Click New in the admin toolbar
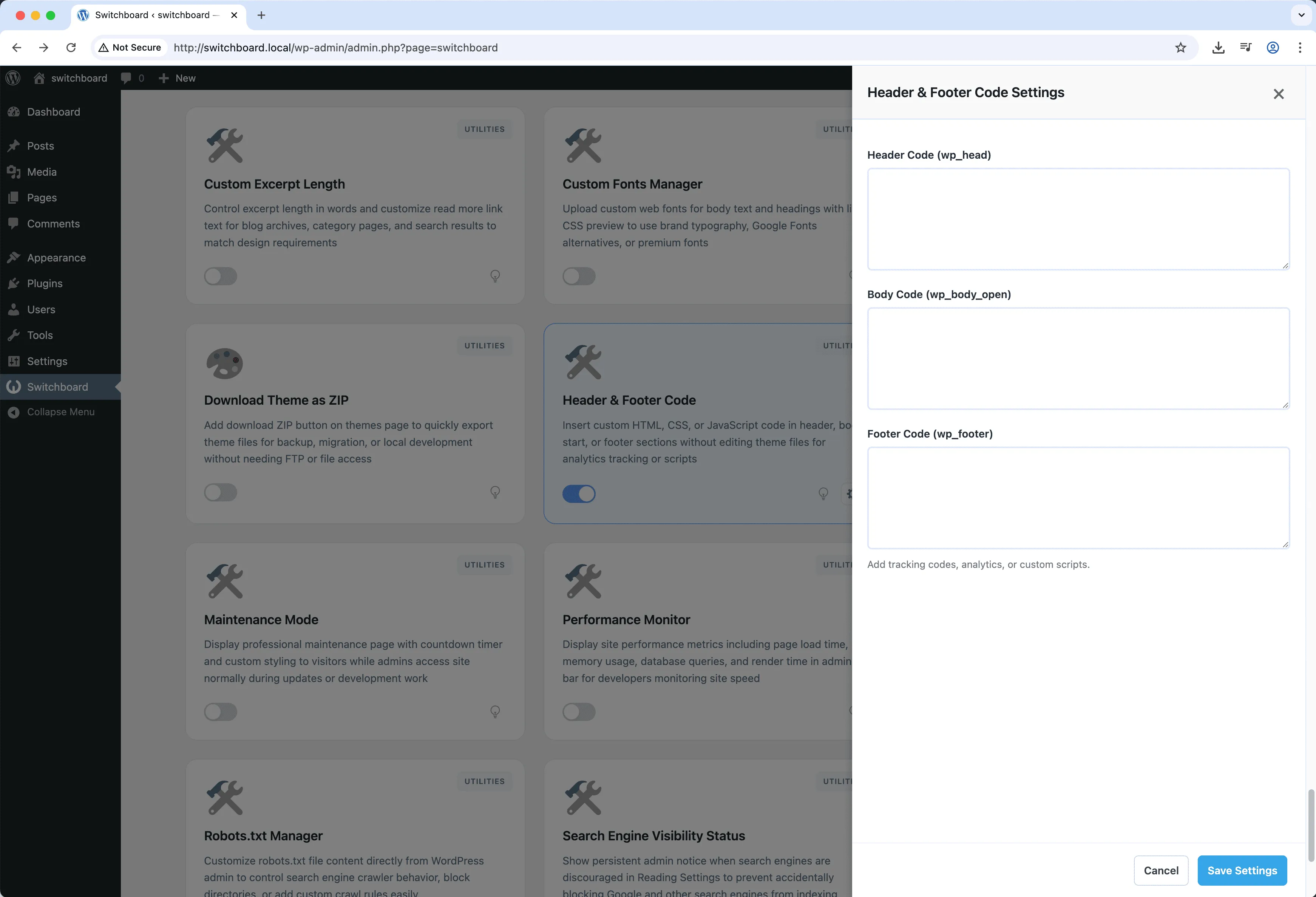This screenshot has height=897, width=1316. (176, 77)
